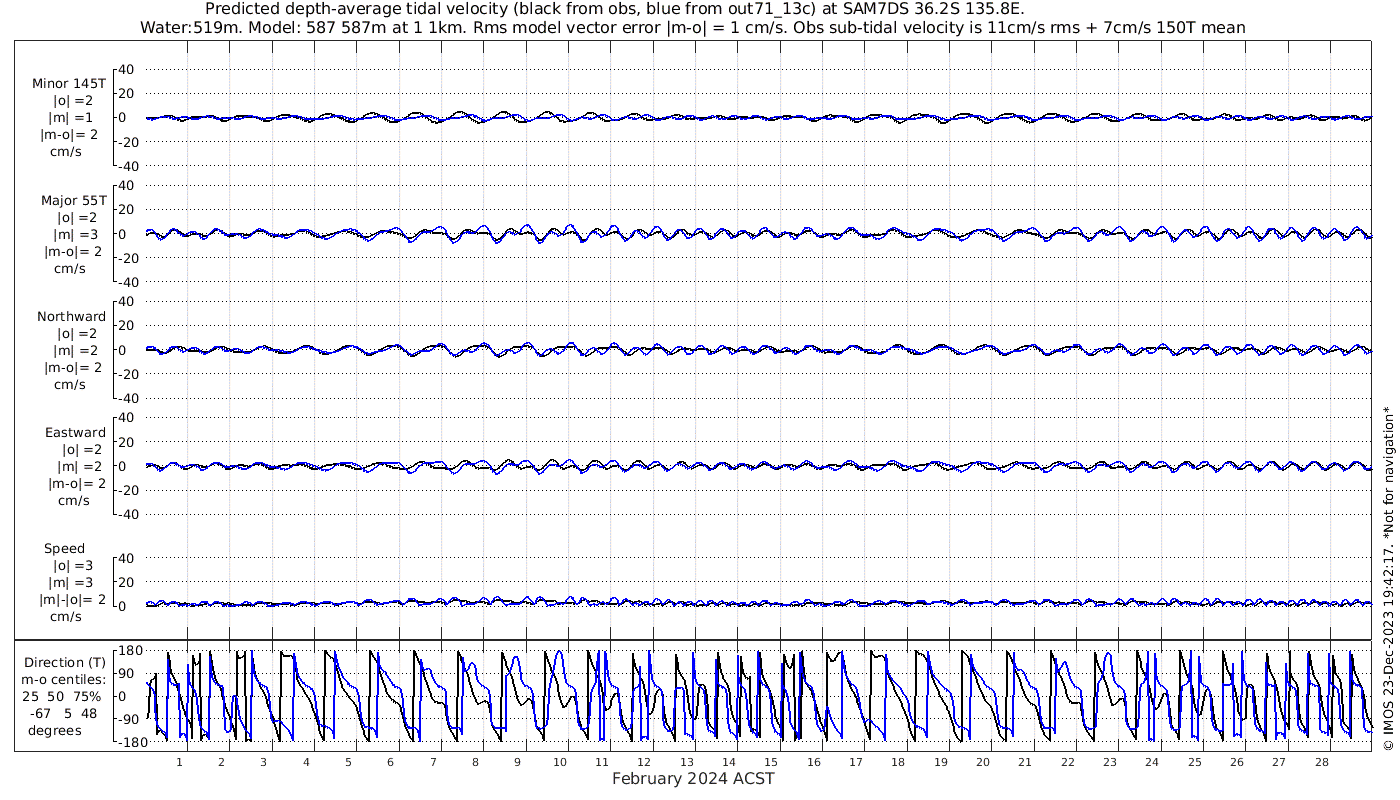
Task: Click day tick label 1 on the date axis
Action: [180, 762]
